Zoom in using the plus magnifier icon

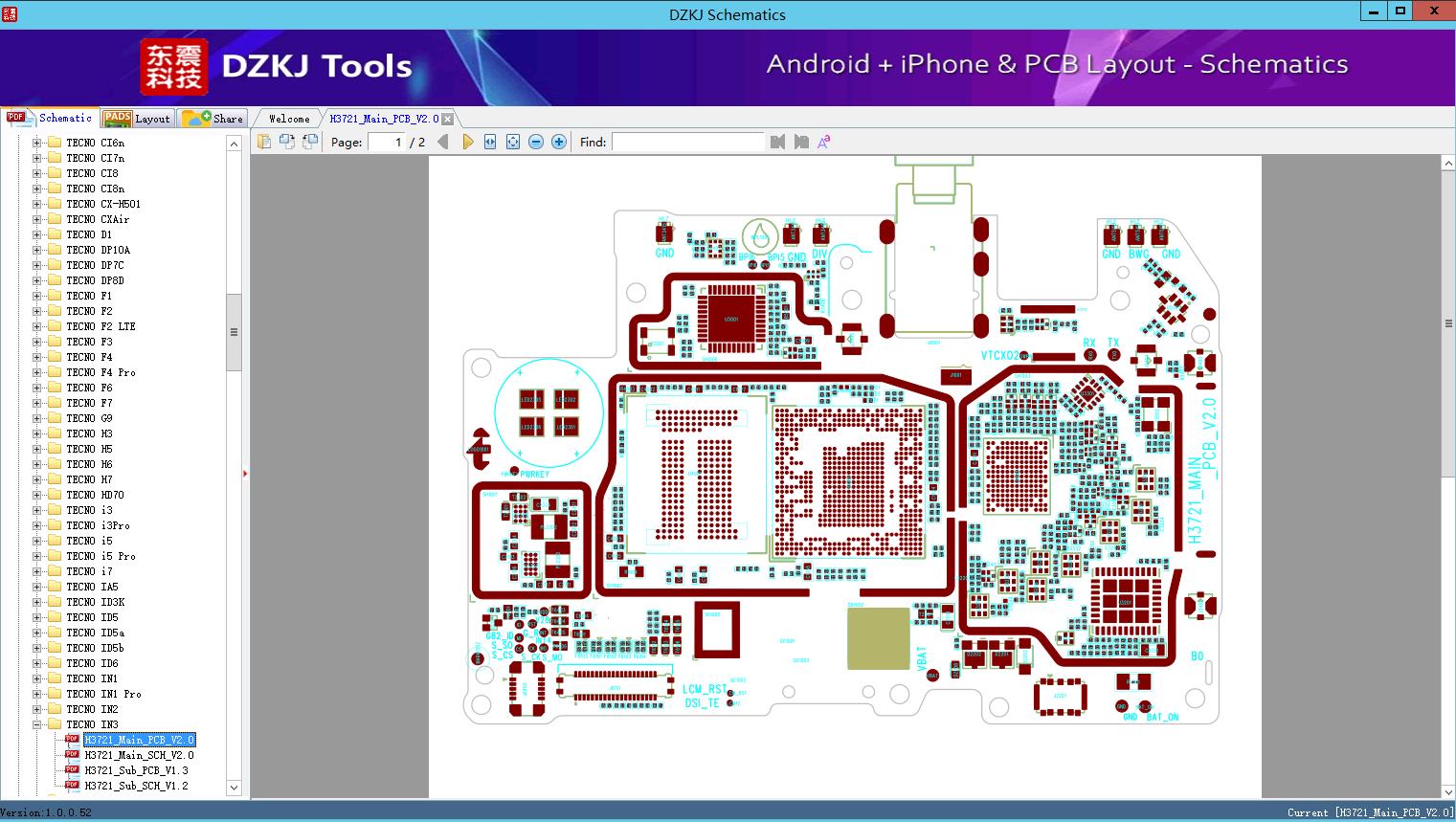(x=558, y=142)
